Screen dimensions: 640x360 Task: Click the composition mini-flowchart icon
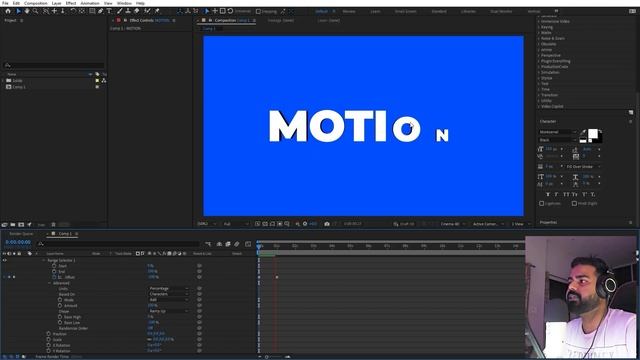point(208,244)
